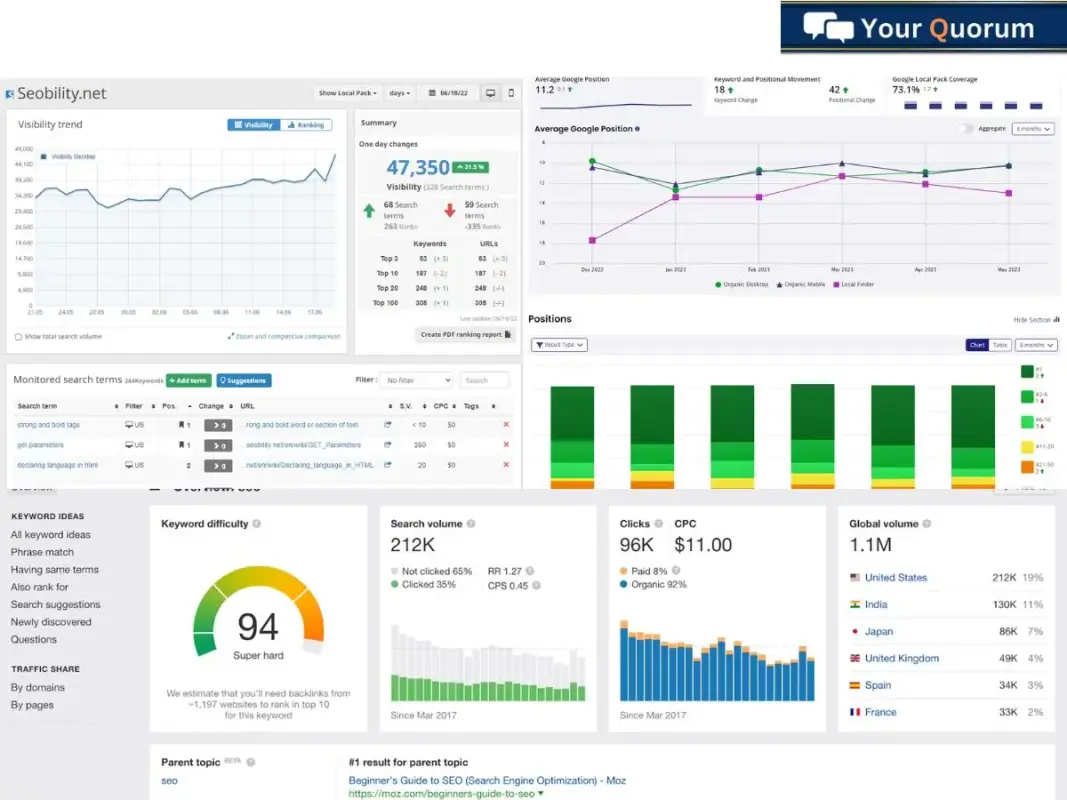Click the CPS 0.45 help icon
Screen dimensions: 1067x800
click(x=536, y=585)
